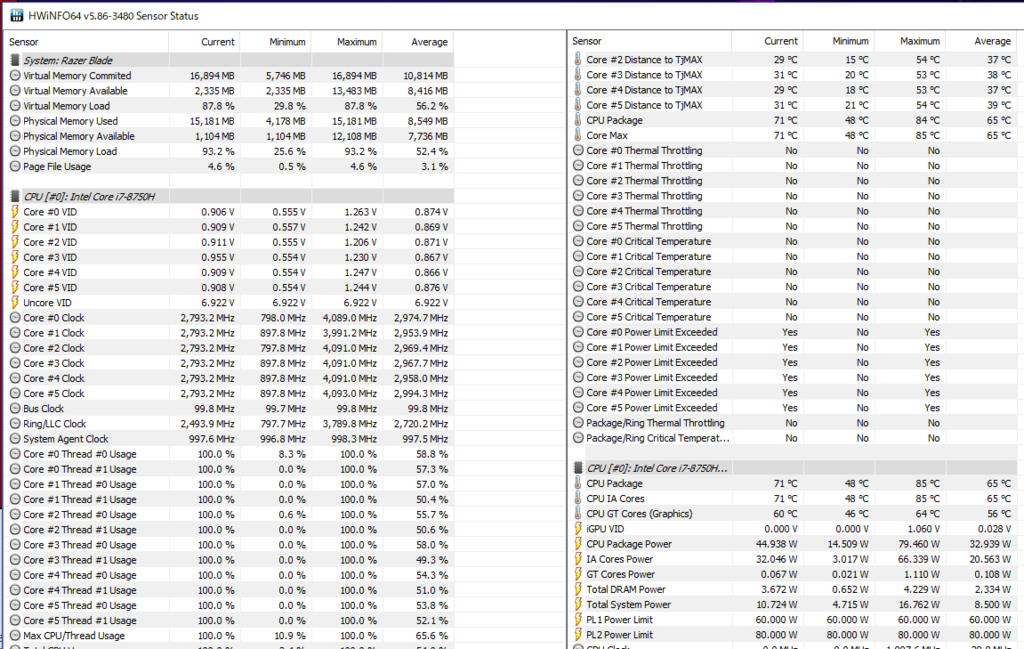1024x649 pixels.
Task: Select the Total System Power row
Action: [793, 604]
